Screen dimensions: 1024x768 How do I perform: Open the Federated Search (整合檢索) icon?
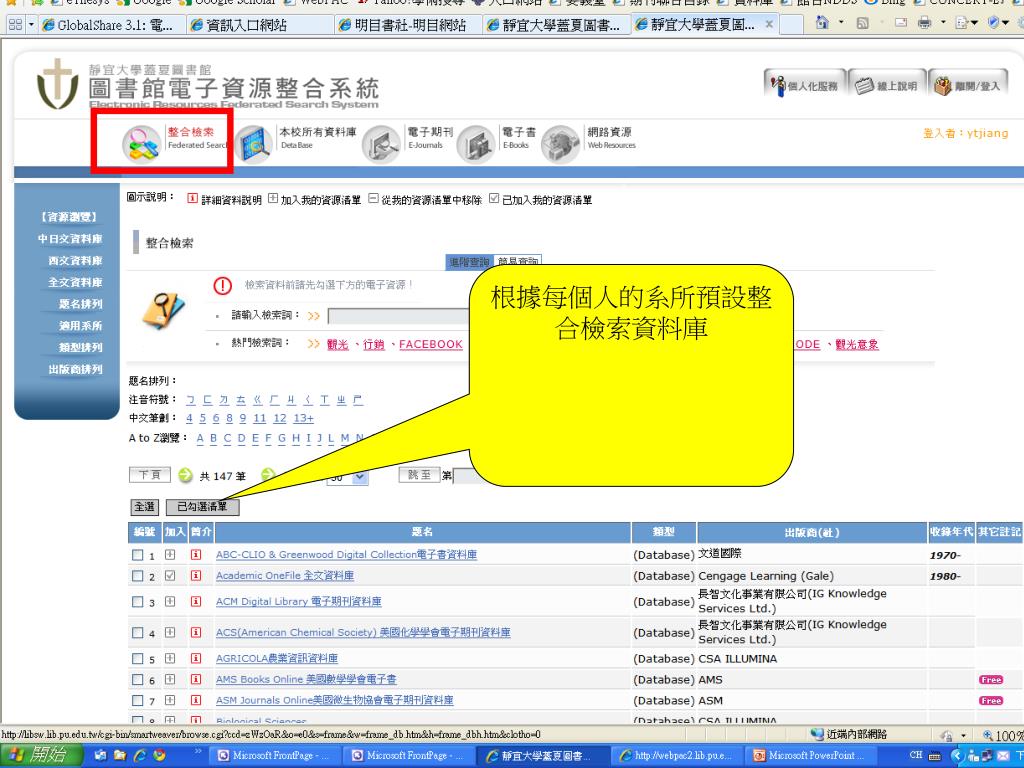pyautogui.click(x=141, y=144)
